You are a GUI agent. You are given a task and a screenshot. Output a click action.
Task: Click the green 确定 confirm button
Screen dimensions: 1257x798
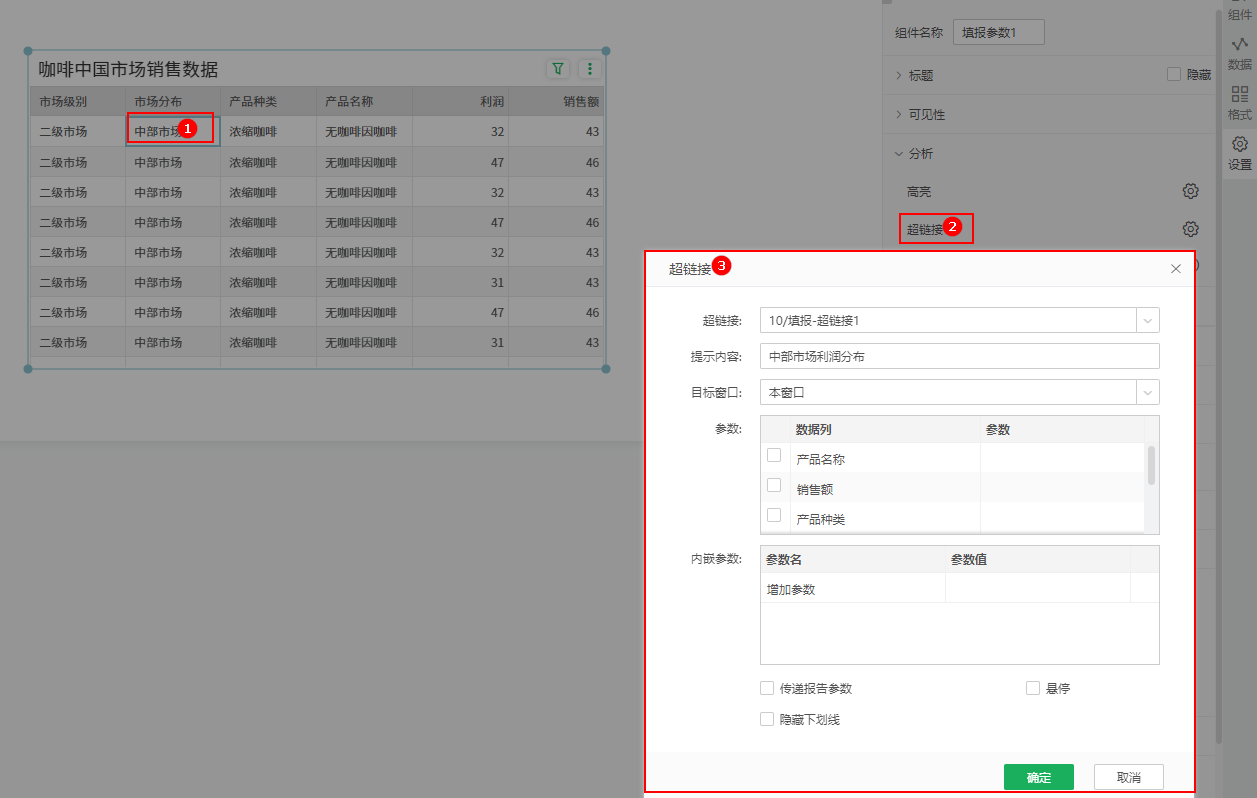click(x=1038, y=776)
